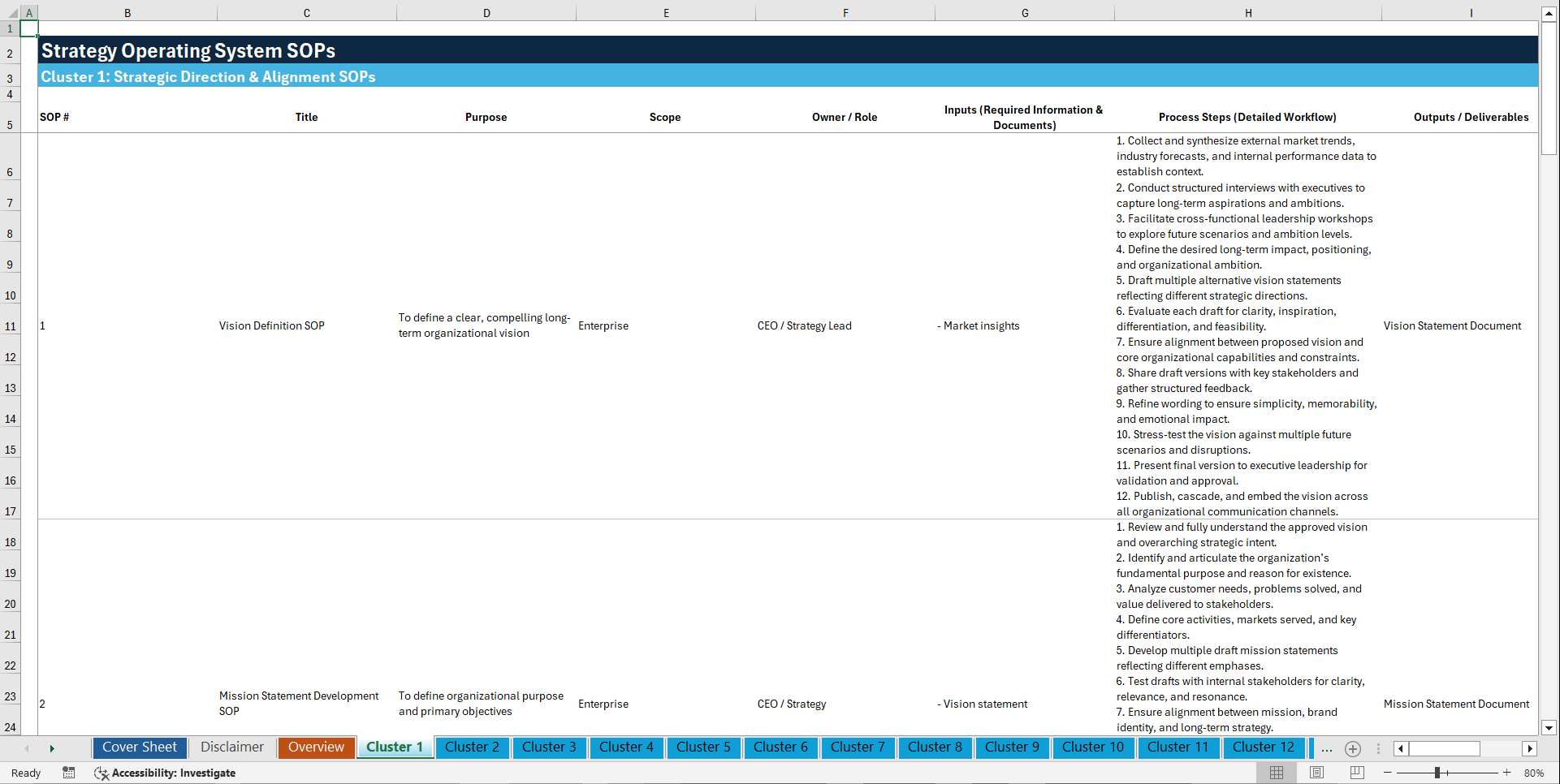1560x784 pixels.
Task: Open the Cover Sheet tab
Action: pyautogui.click(x=140, y=747)
